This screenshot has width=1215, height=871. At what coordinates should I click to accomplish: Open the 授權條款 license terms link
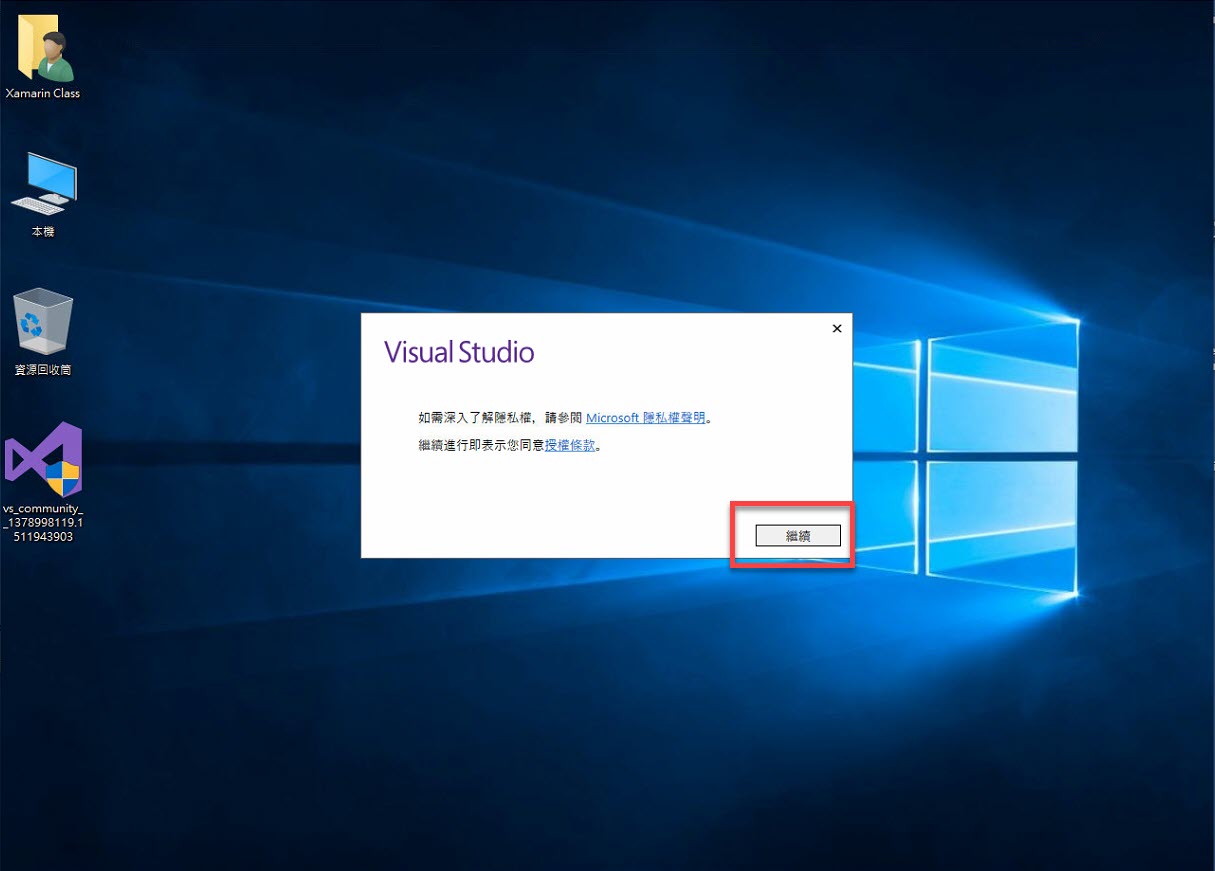tap(570, 445)
